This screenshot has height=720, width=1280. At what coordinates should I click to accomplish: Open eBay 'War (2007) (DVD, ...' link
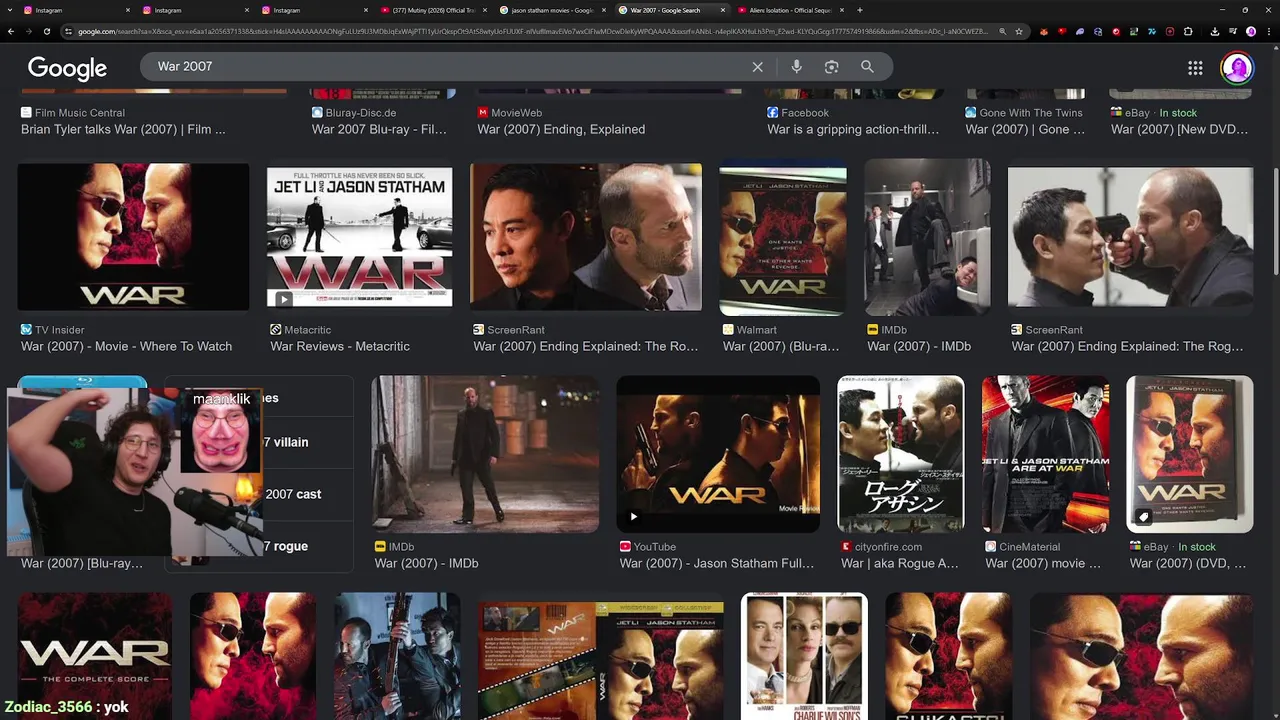[x=1188, y=563]
